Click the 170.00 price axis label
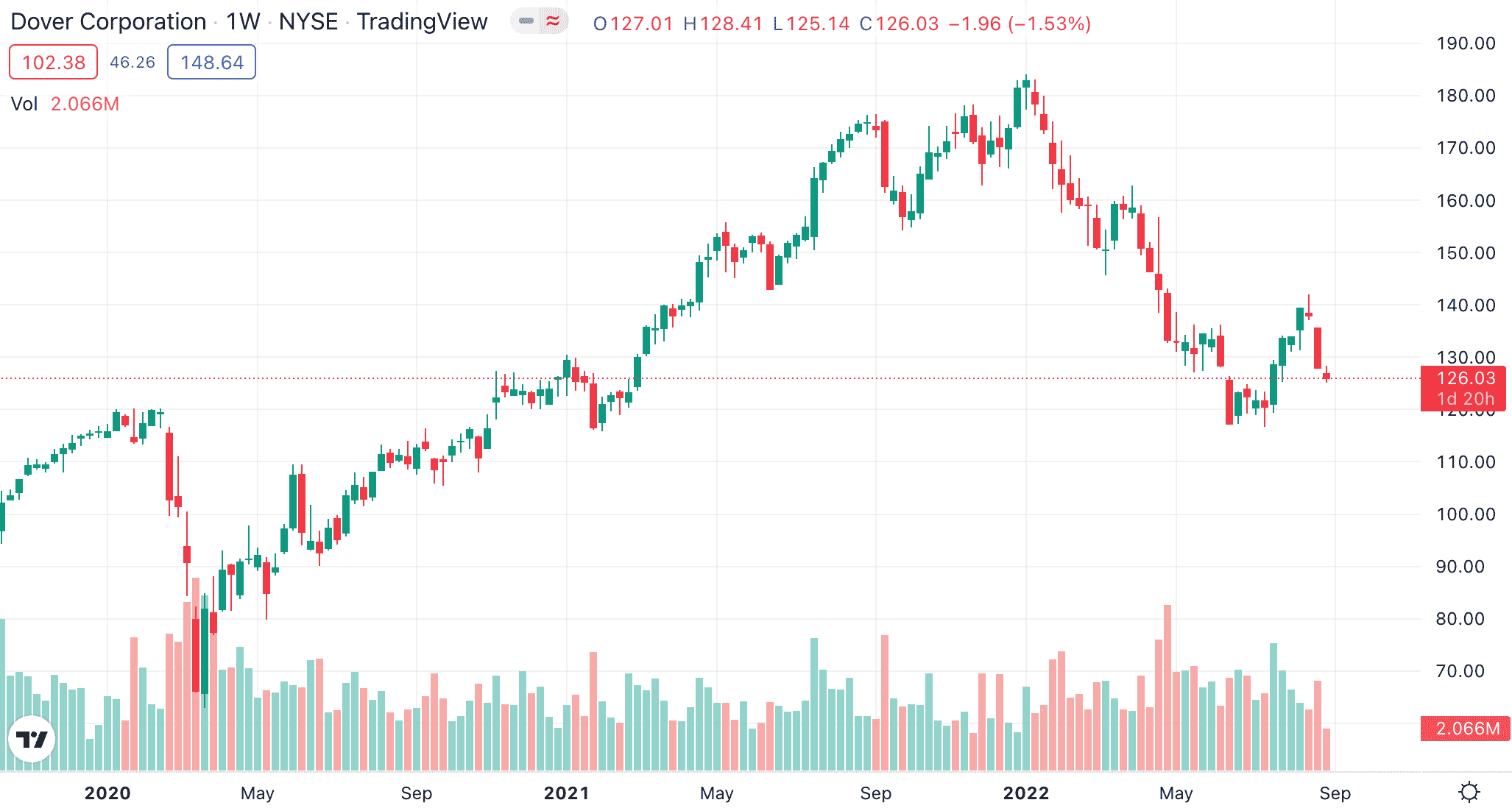This screenshot has height=811, width=1512. click(x=1466, y=148)
